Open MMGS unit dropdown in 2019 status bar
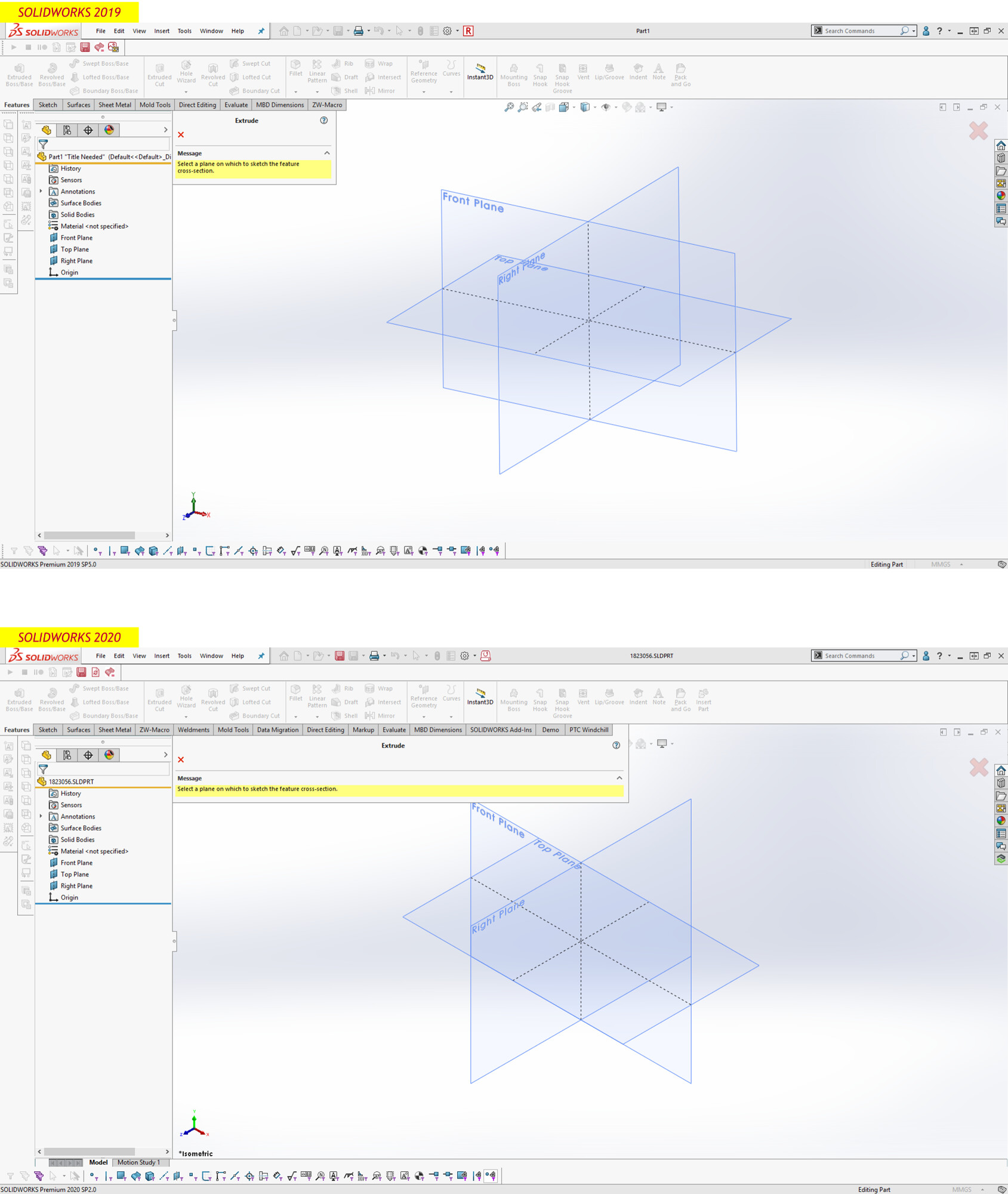Image resolution: width=1008 pixels, height=1194 pixels. coord(961,564)
